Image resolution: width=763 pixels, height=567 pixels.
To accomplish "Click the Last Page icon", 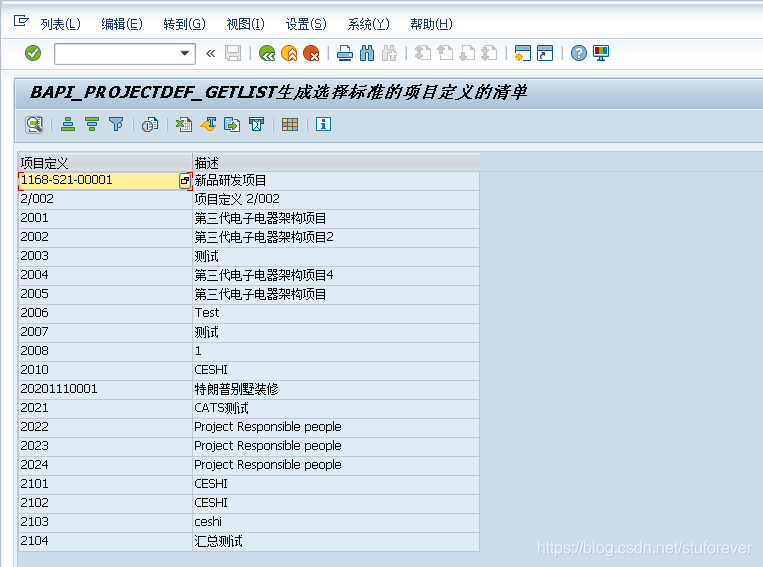I will click(489, 53).
